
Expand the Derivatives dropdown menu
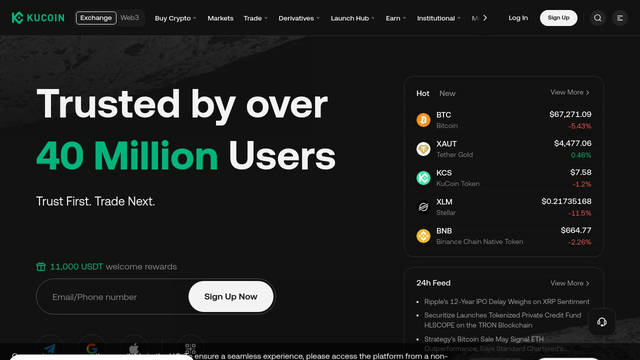pyautogui.click(x=299, y=18)
